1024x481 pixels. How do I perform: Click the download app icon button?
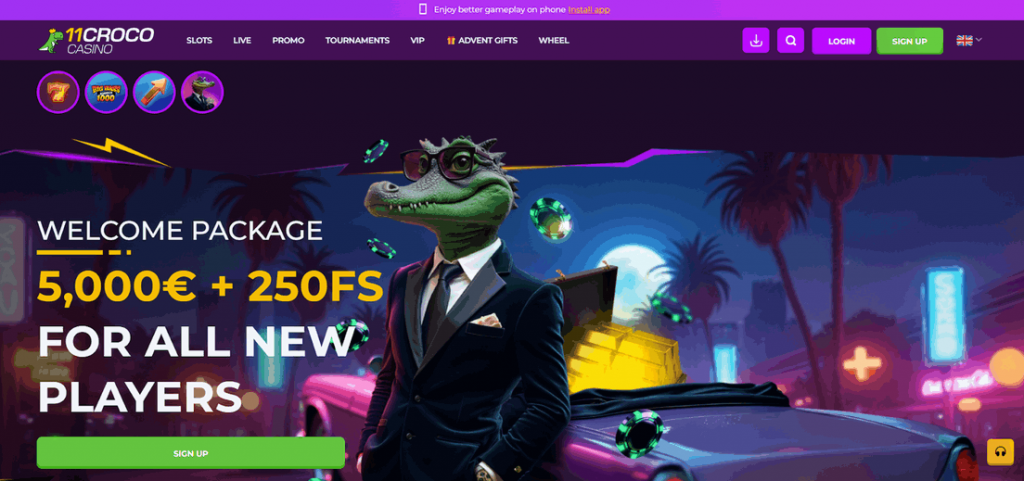coord(756,40)
